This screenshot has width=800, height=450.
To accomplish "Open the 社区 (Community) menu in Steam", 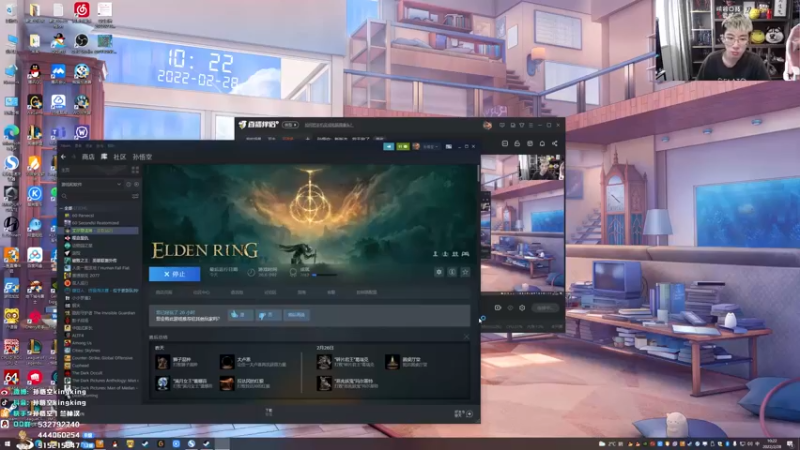I will tap(119, 157).
